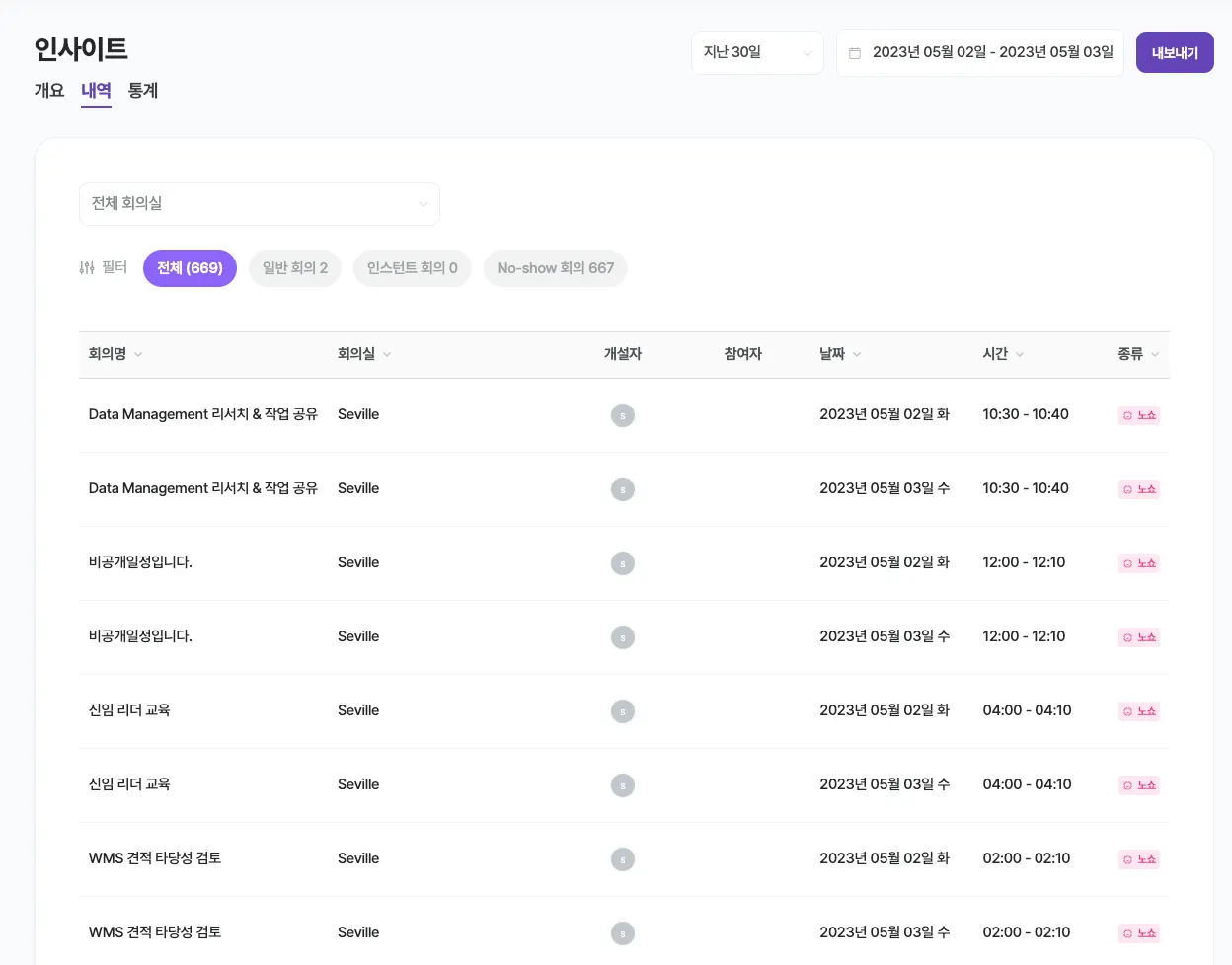Open the 통계 tab

[x=143, y=90]
